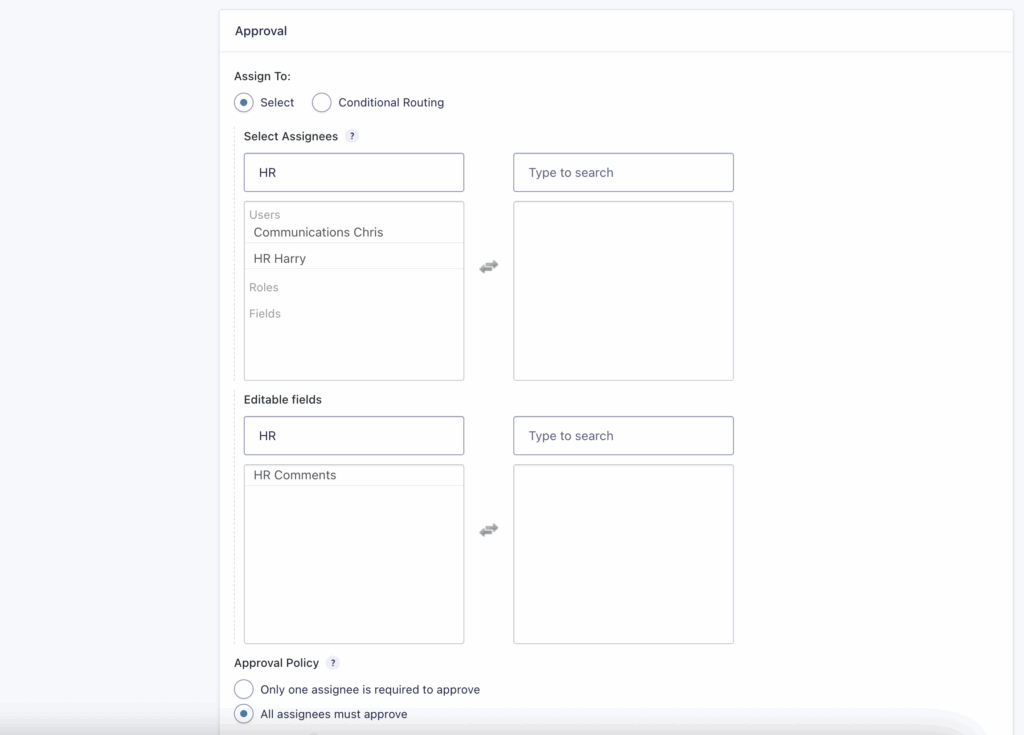Select "All assignees must approve"

pos(243,714)
